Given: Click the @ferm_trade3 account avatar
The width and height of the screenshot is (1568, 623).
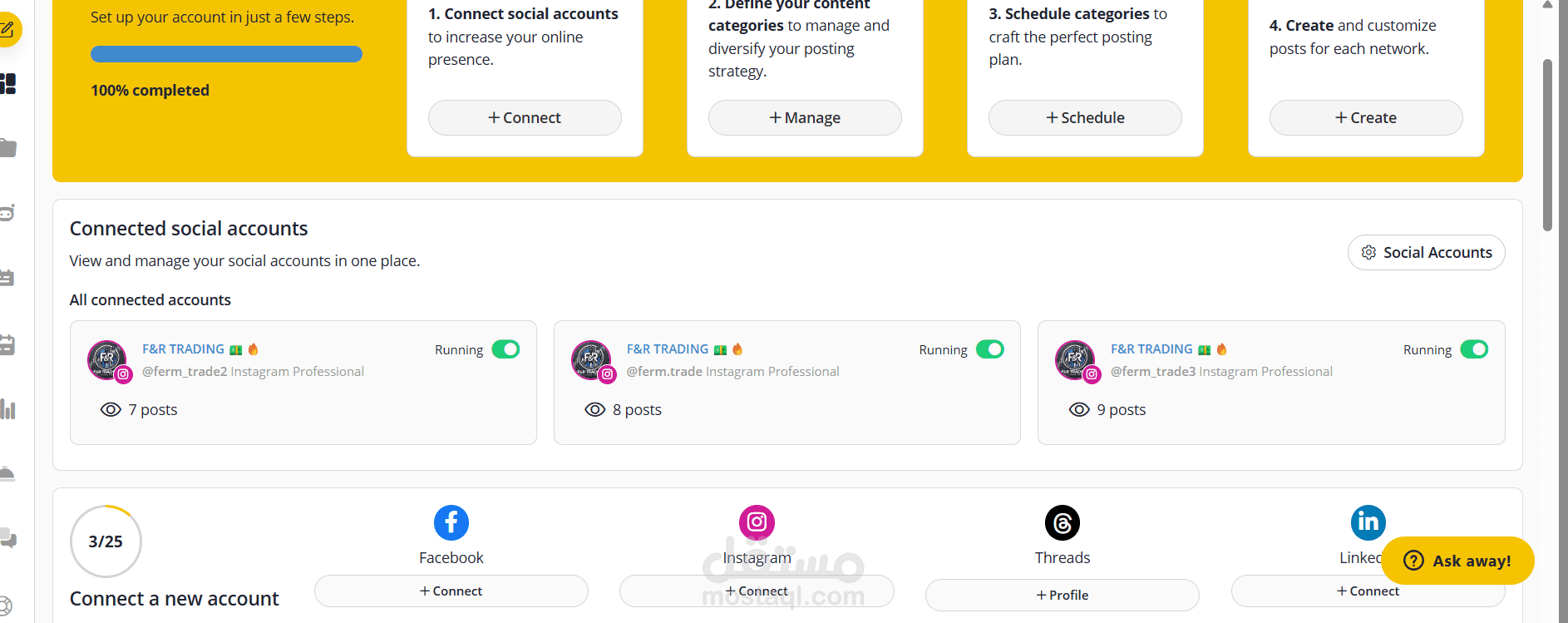Looking at the screenshot, I should click(x=1075, y=359).
